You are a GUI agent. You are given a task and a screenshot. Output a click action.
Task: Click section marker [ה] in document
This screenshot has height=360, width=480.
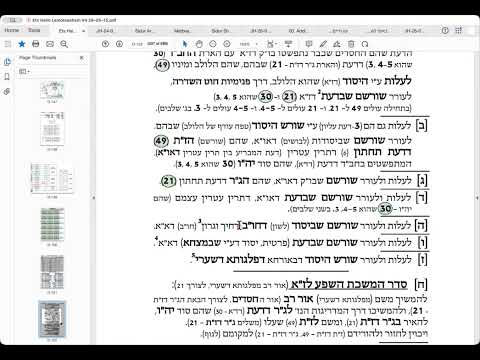421,225
